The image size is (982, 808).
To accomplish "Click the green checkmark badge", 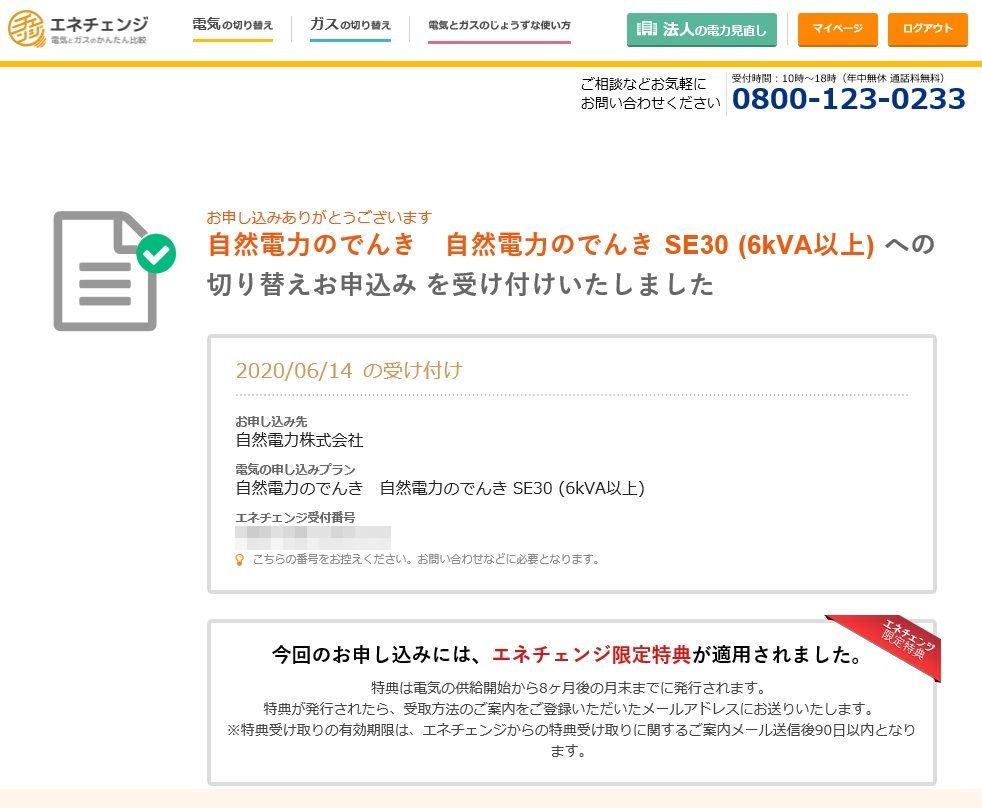I will 156,253.
